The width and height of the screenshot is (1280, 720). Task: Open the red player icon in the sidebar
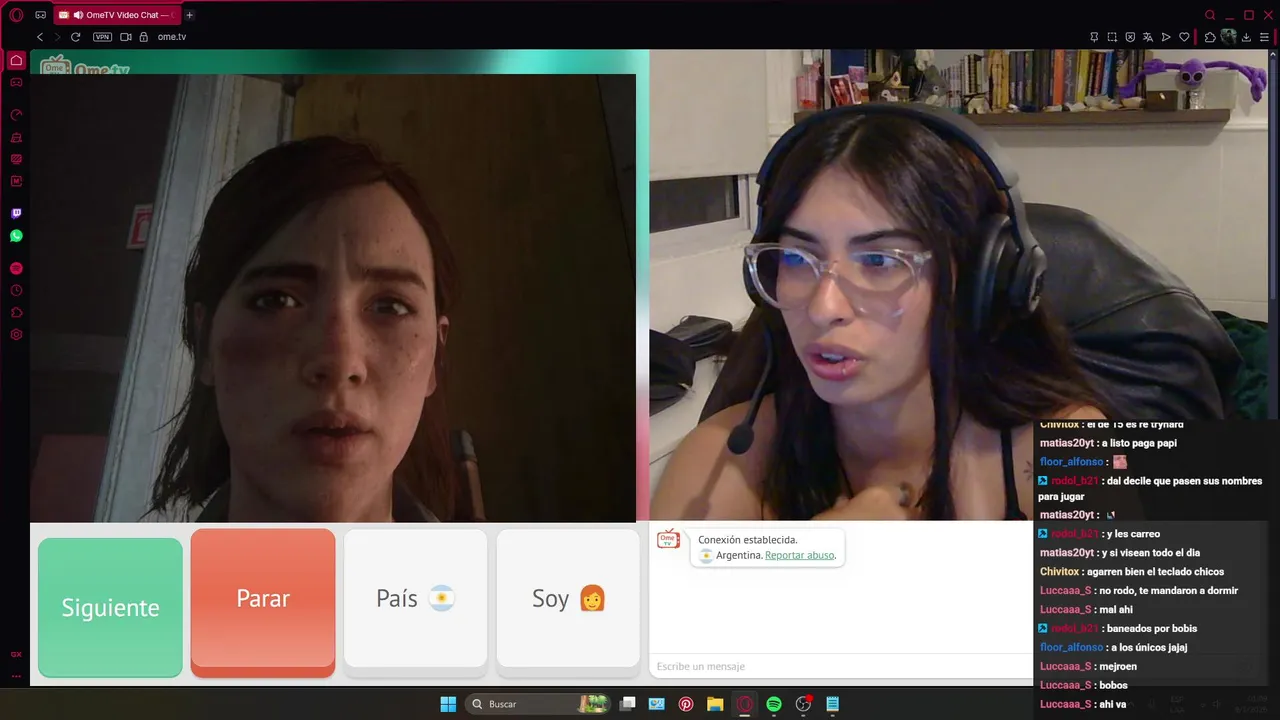click(16, 268)
